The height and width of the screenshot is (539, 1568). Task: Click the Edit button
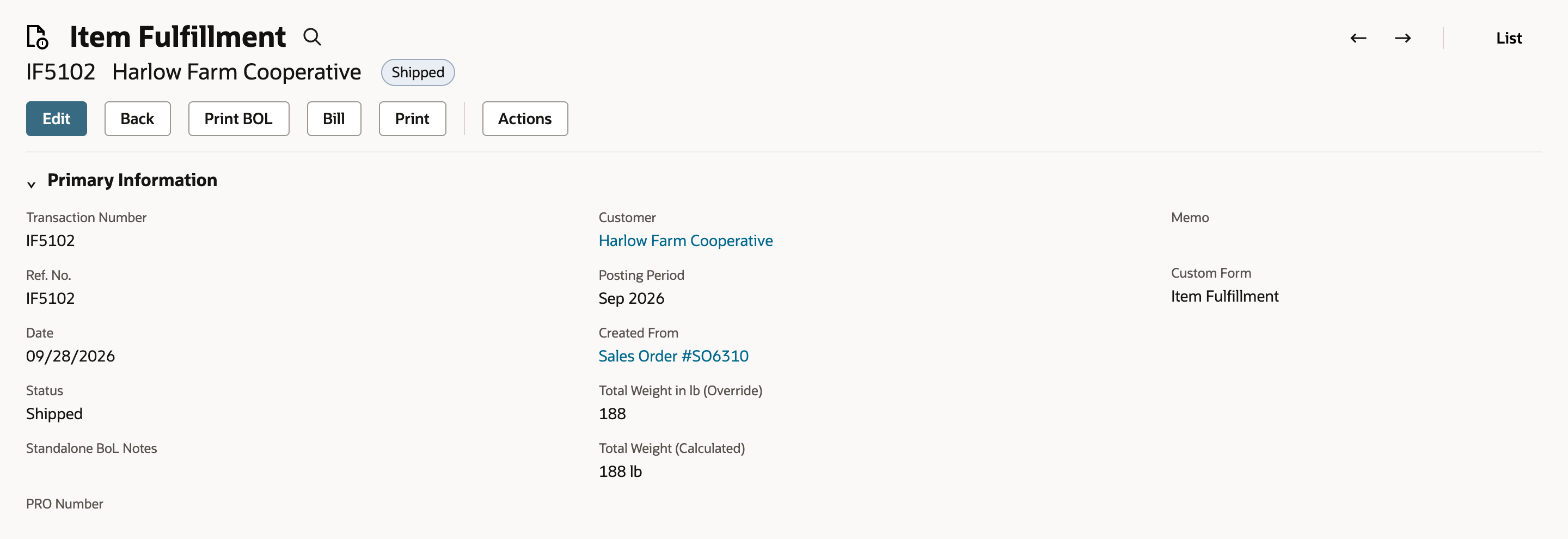[56, 119]
